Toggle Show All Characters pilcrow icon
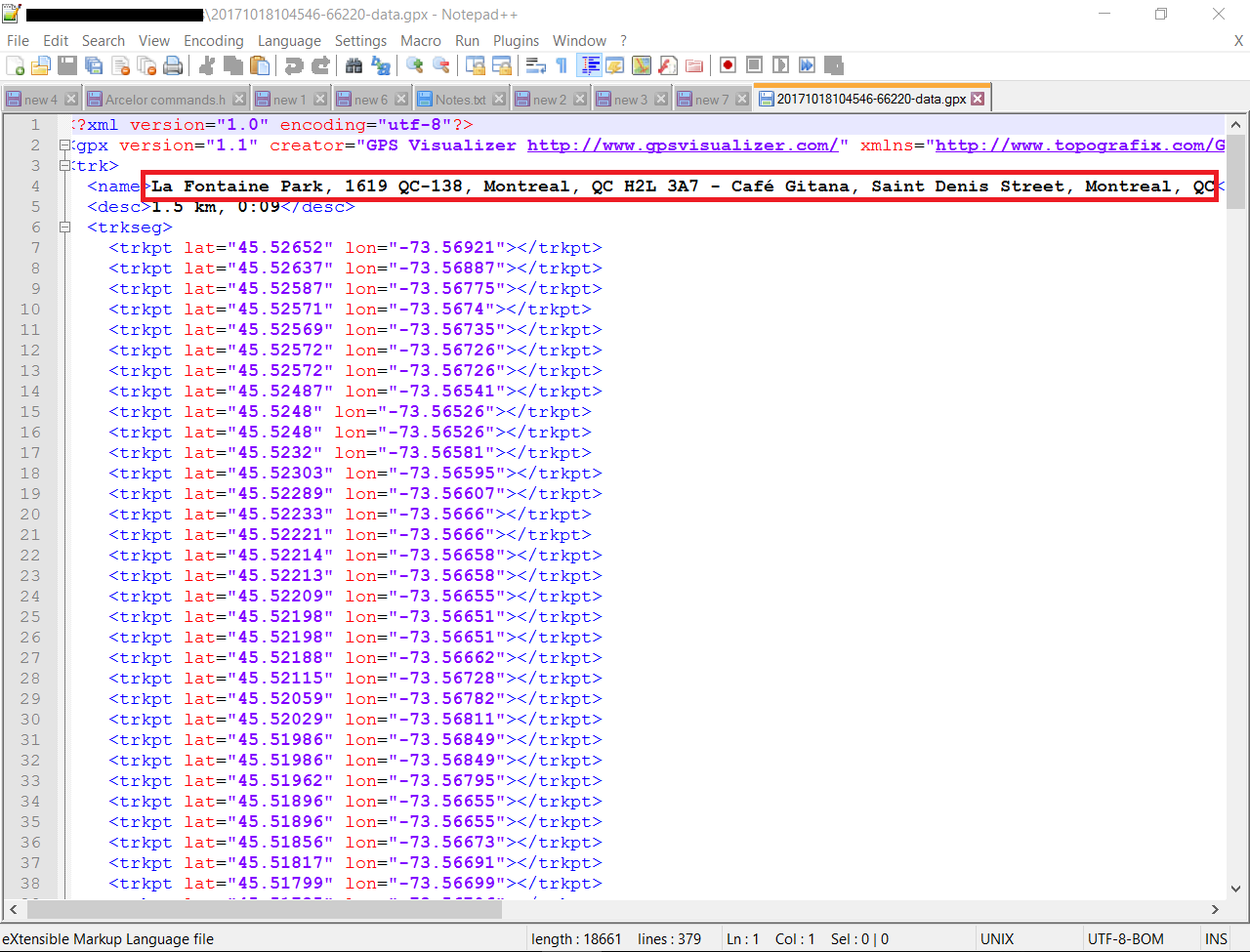Viewport: 1250px width, 952px height. coord(562,65)
